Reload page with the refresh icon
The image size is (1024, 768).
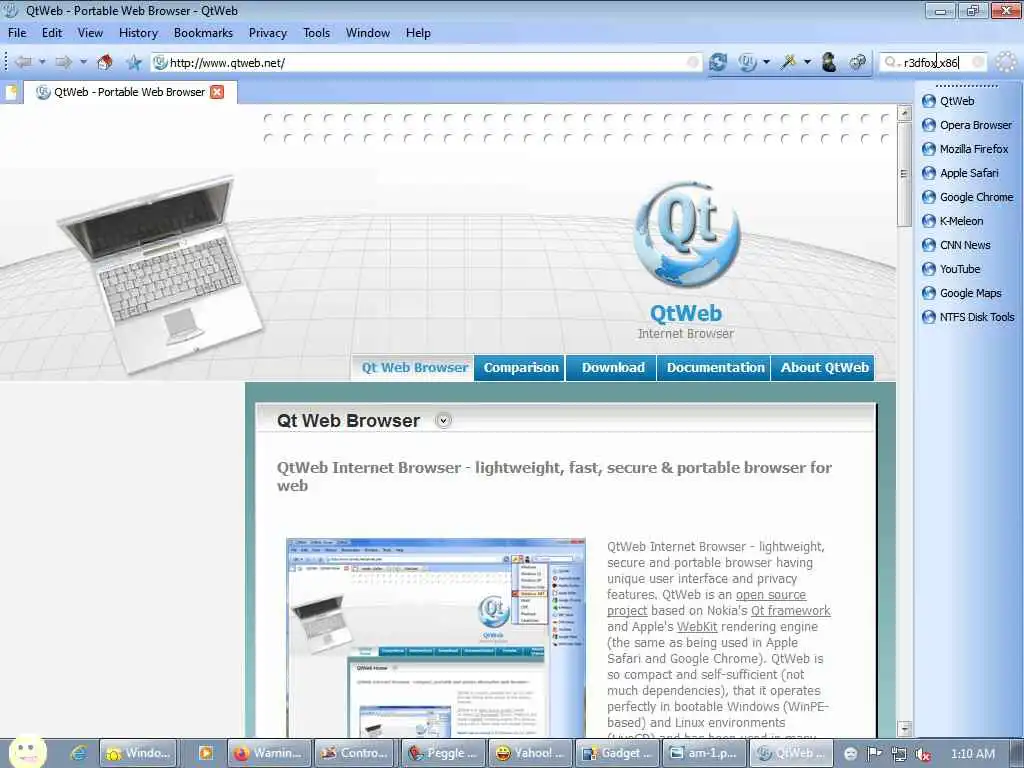[718, 63]
